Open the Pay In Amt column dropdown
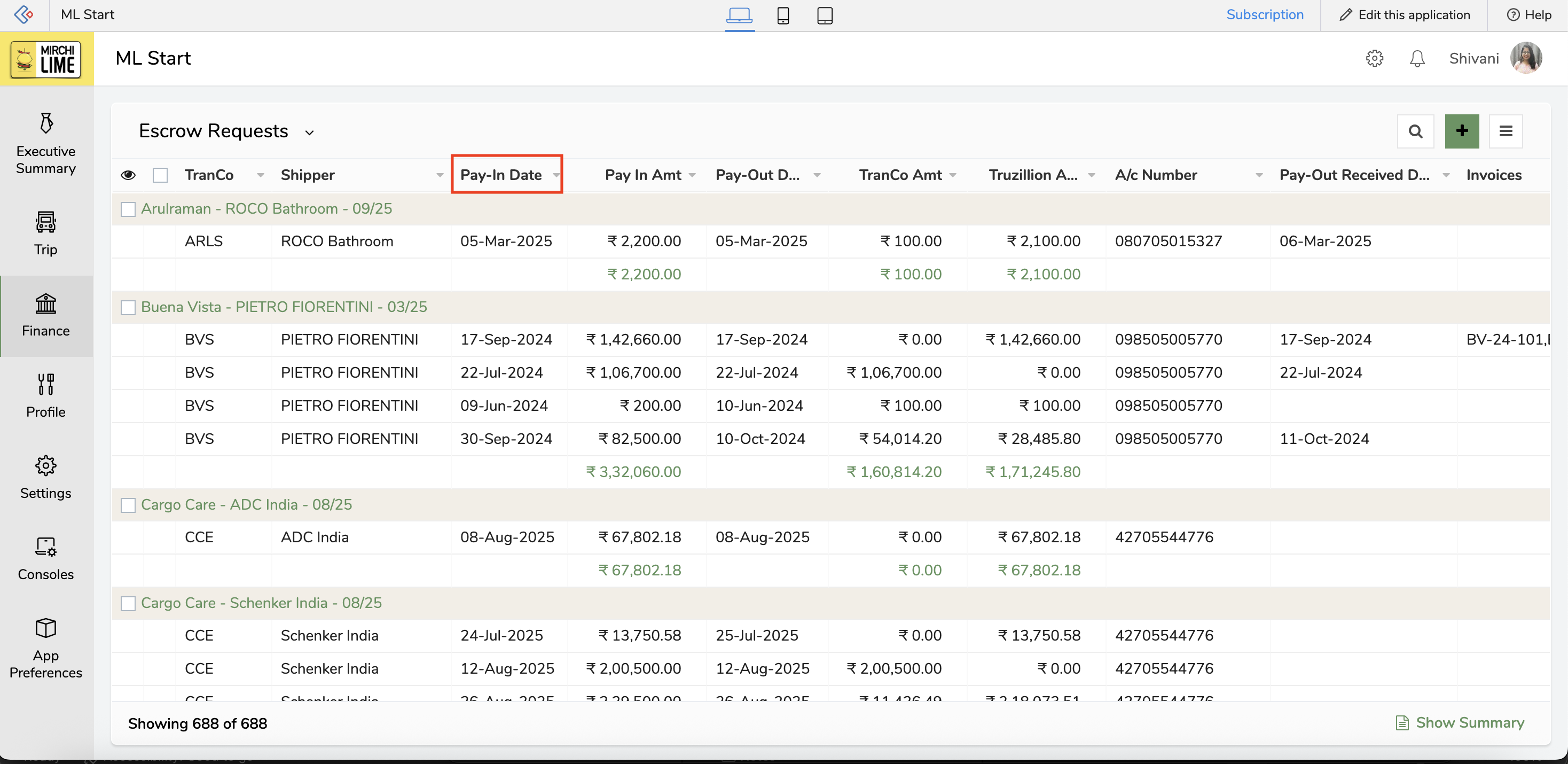Image resolution: width=1568 pixels, height=764 pixels. 692,175
